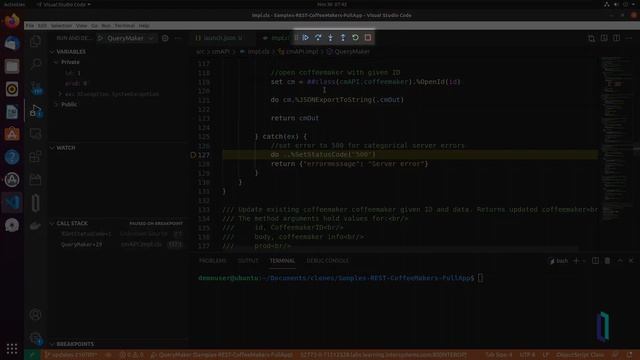640x360 pixels.
Task: Open the Explorer view in the activity bar
Action: (36, 41)
